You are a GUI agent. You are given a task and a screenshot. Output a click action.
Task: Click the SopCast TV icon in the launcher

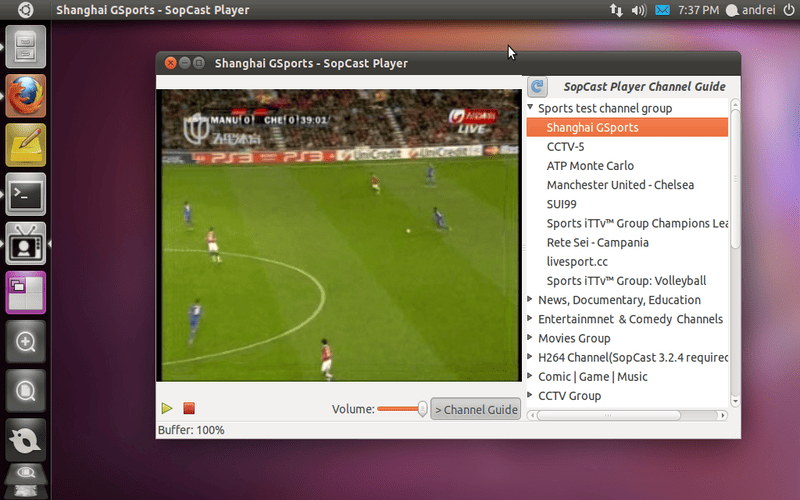click(26, 244)
